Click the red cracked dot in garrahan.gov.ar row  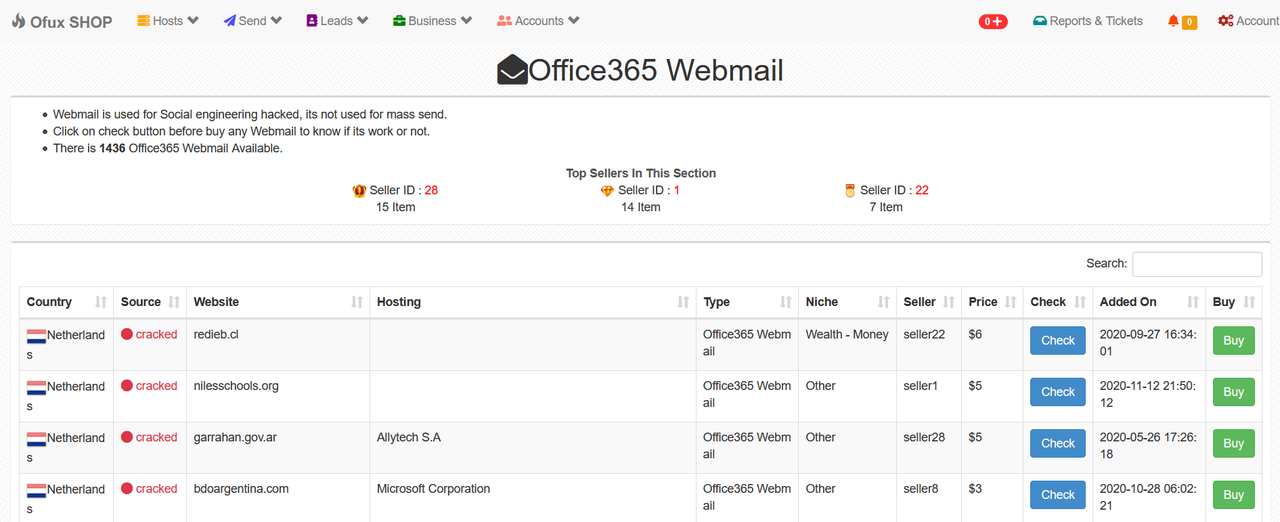(127, 437)
